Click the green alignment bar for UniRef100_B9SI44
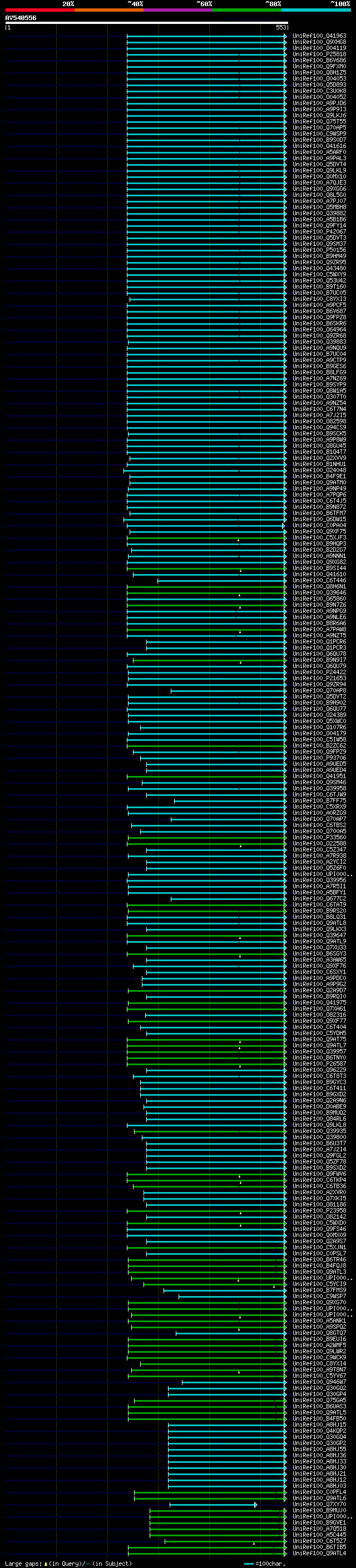This screenshot has width=356, height=1568. click(206, 568)
